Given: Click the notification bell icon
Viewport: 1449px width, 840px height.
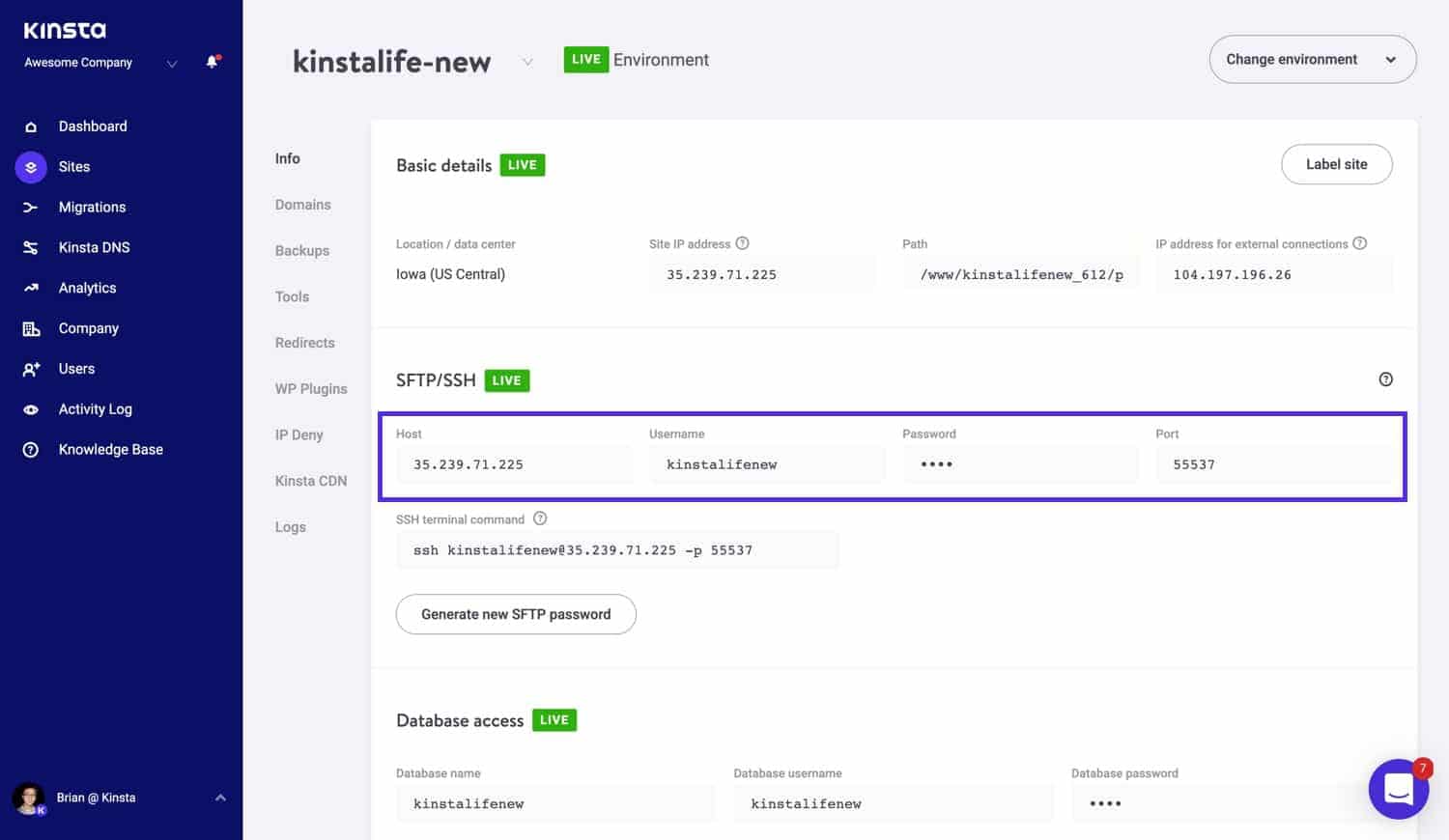Looking at the screenshot, I should (211, 62).
